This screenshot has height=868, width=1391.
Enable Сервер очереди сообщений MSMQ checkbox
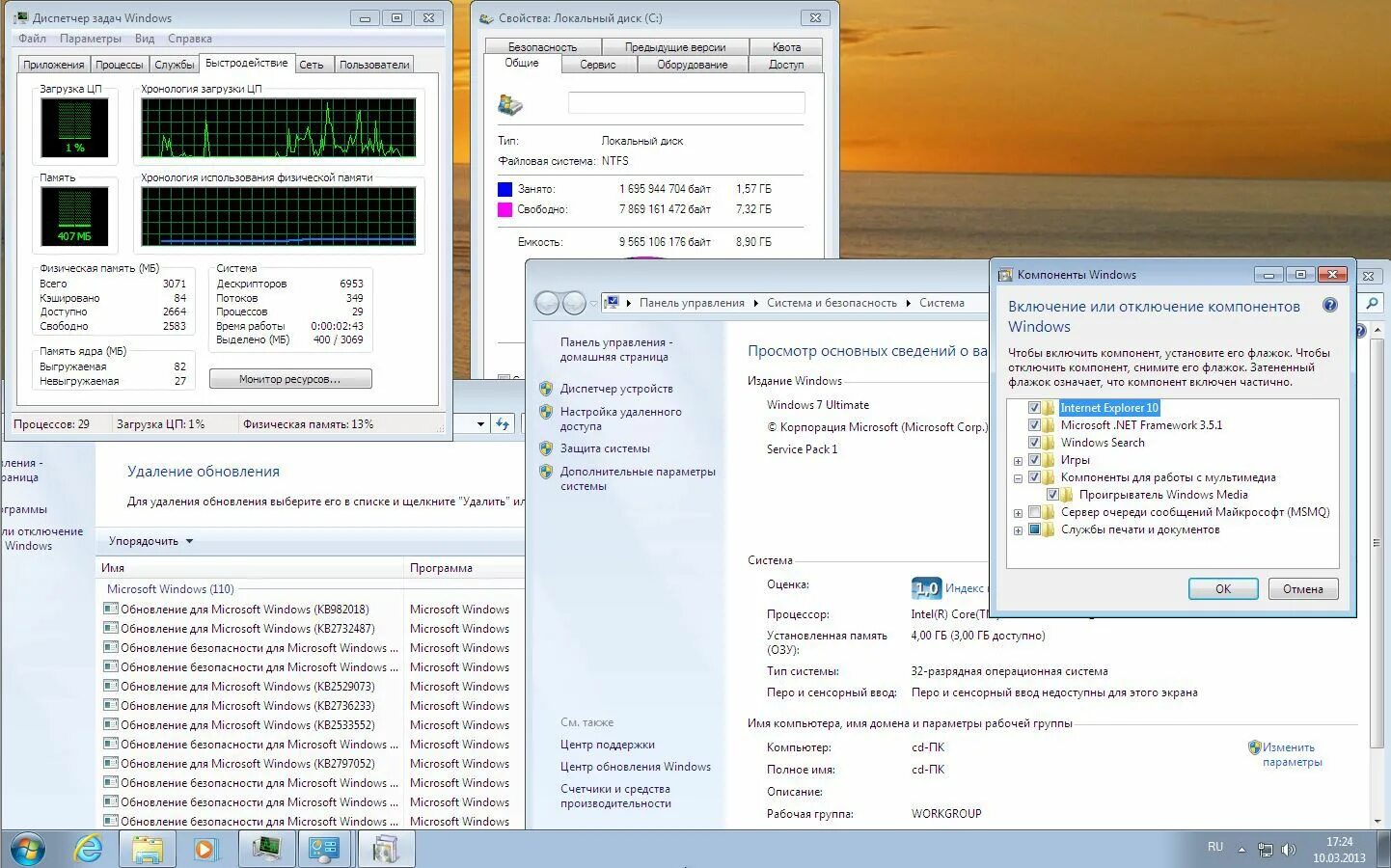[1034, 512]
